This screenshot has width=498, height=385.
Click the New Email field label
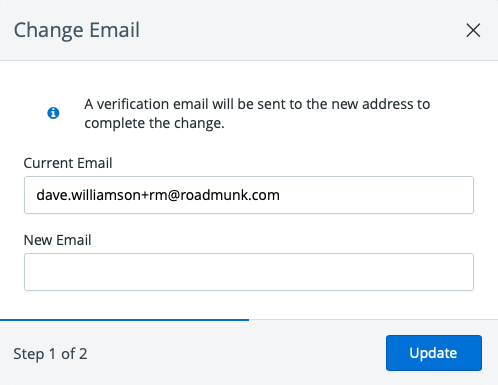[x=57, y=240]
